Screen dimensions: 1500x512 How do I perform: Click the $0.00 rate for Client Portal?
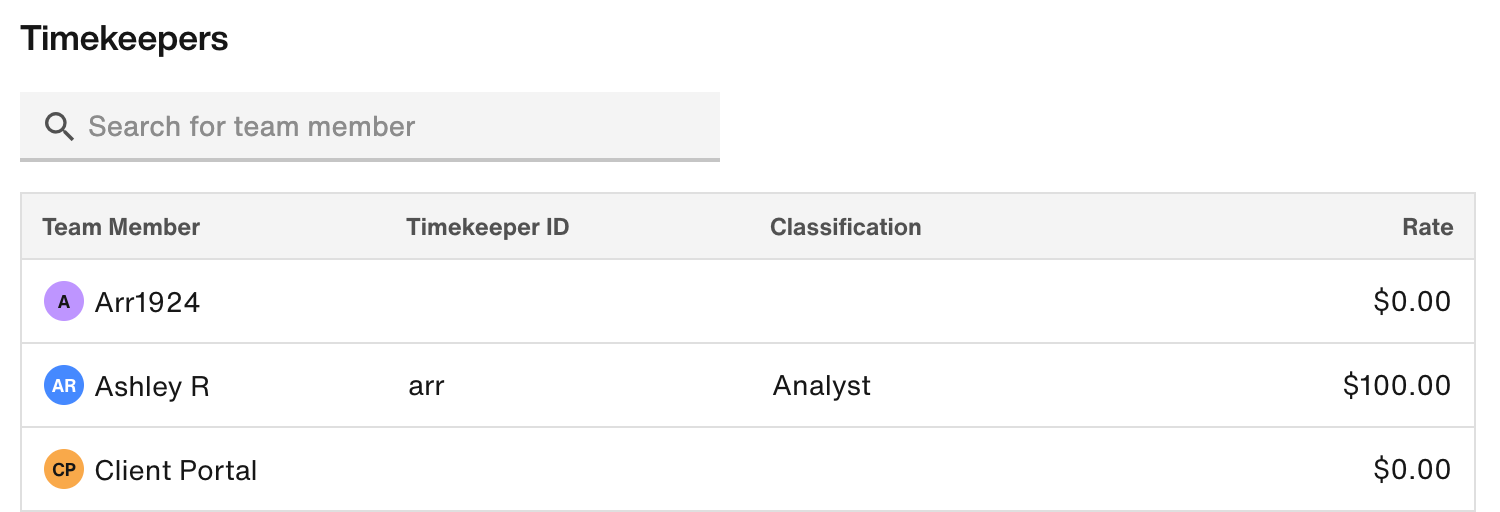click(1412, 469)
